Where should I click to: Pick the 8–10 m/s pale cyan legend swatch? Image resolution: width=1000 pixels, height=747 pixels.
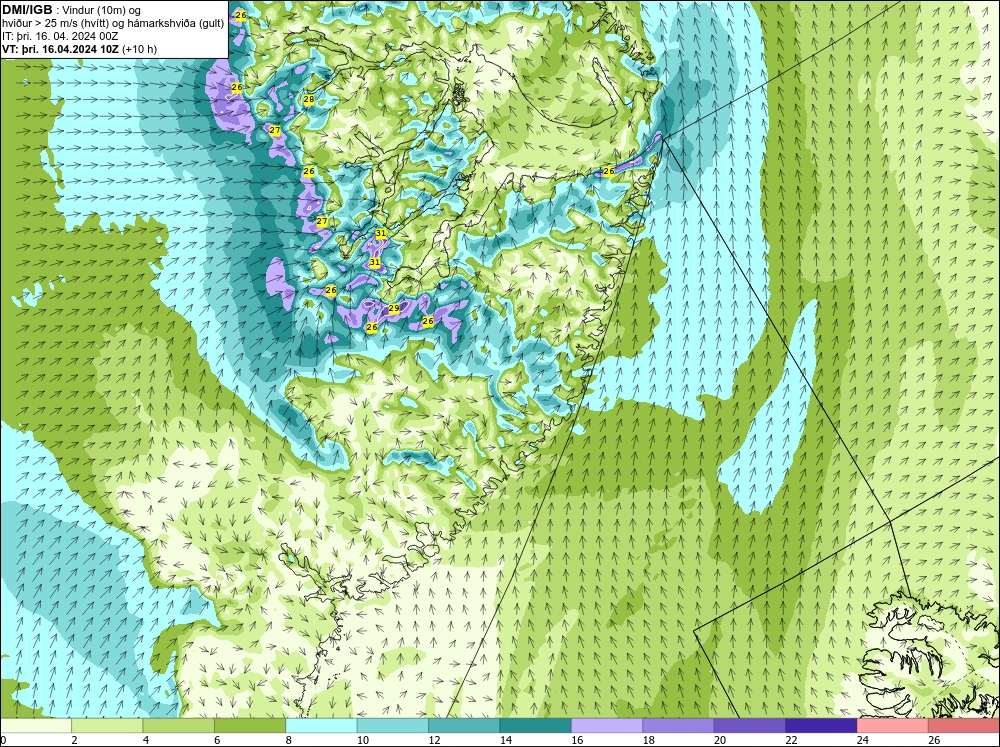[x=321, y=725]
